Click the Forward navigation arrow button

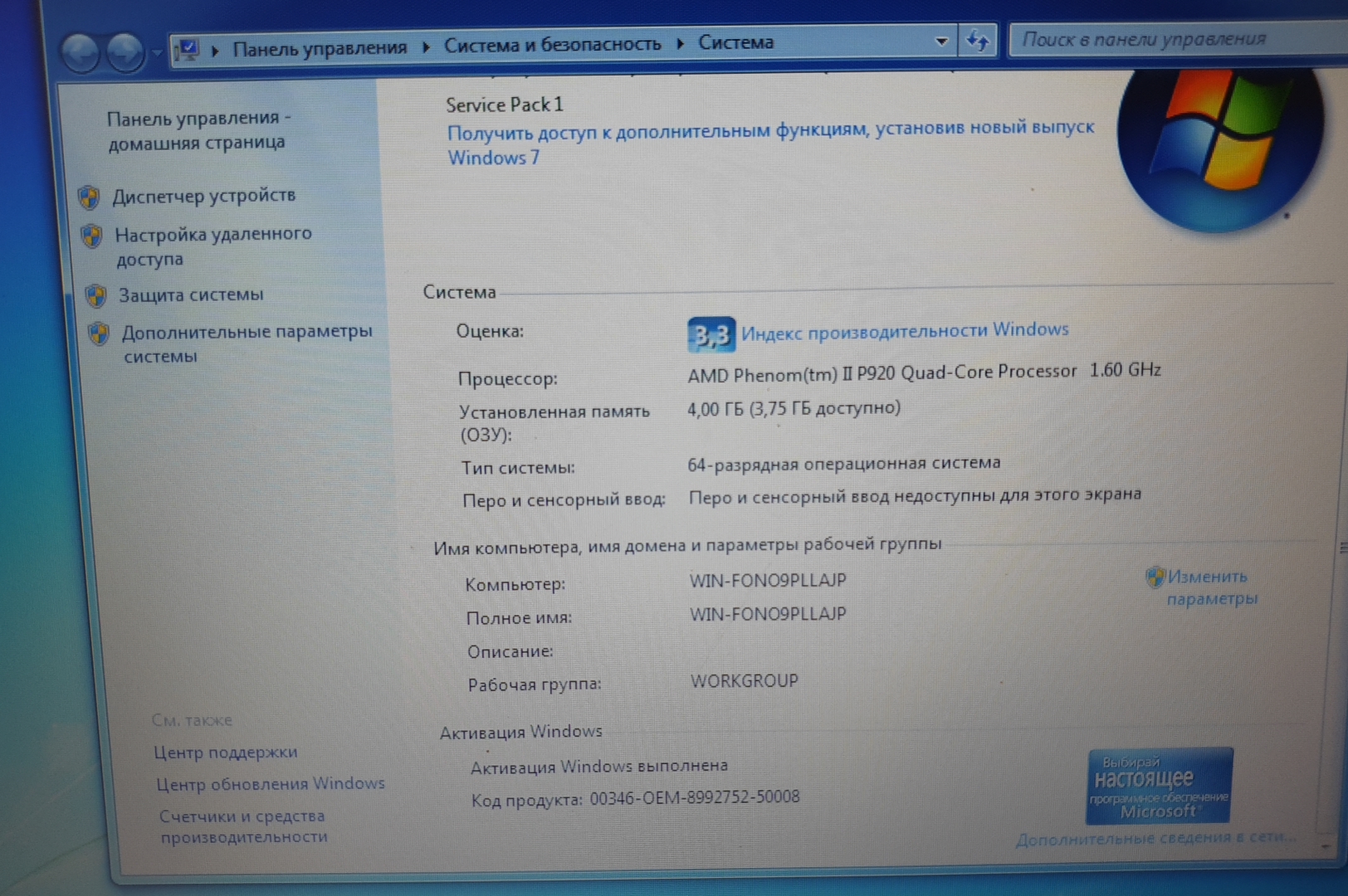coord(125,52)
